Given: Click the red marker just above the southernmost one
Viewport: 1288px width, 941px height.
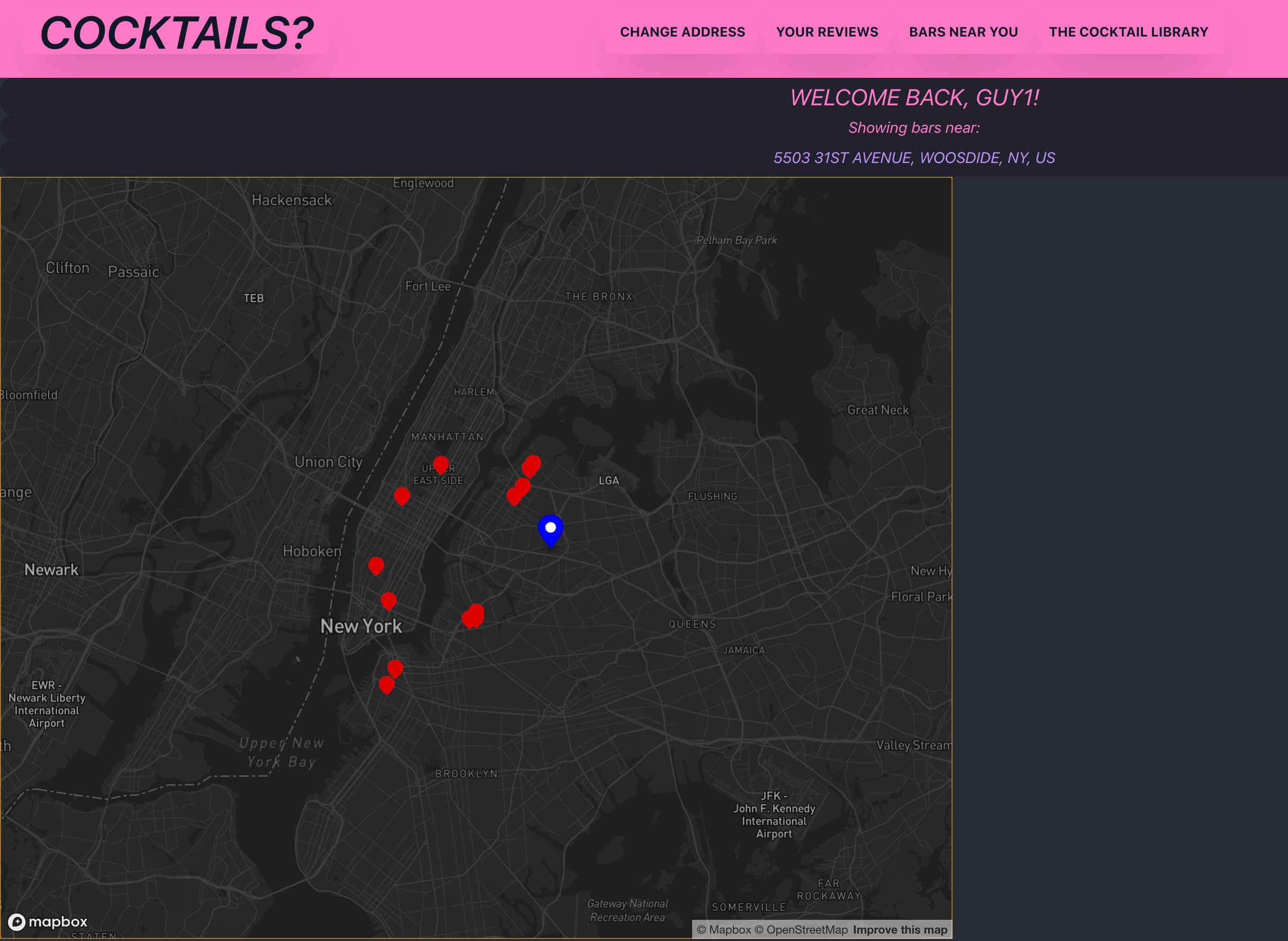Looking at the screenshot, I should pyautogui.click(x=395, y=667).
